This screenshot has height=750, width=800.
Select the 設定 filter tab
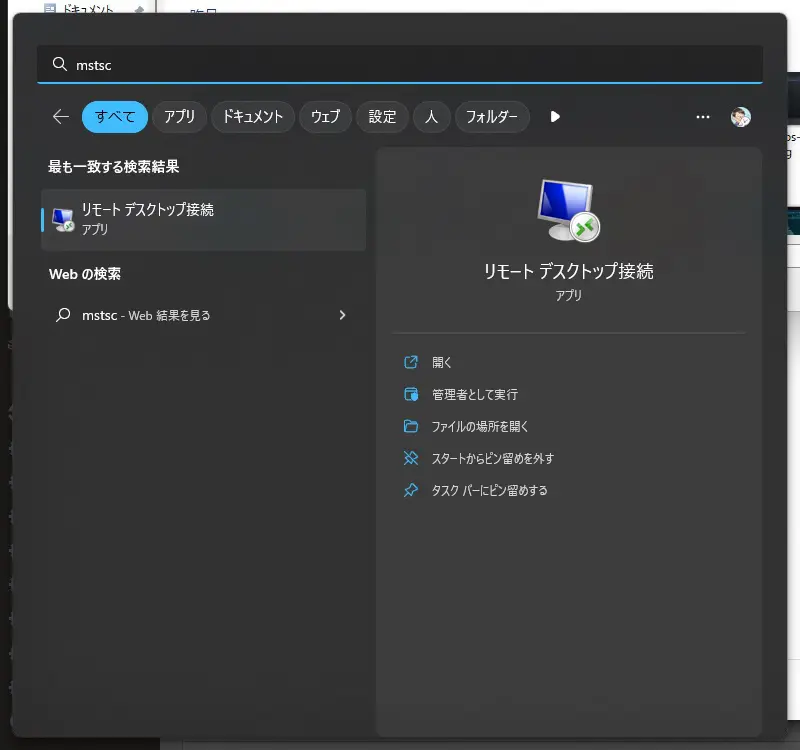pos(382,117)
